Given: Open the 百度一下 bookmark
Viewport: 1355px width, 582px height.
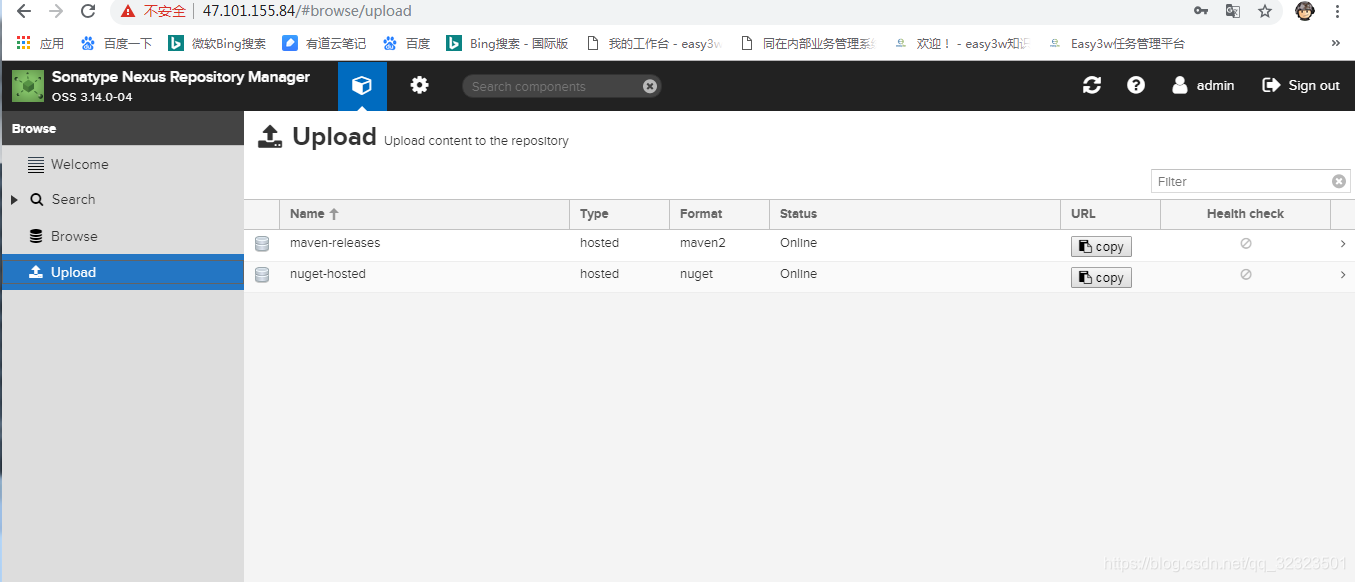Looking at the screenshot, I should (x=116, y=43).
